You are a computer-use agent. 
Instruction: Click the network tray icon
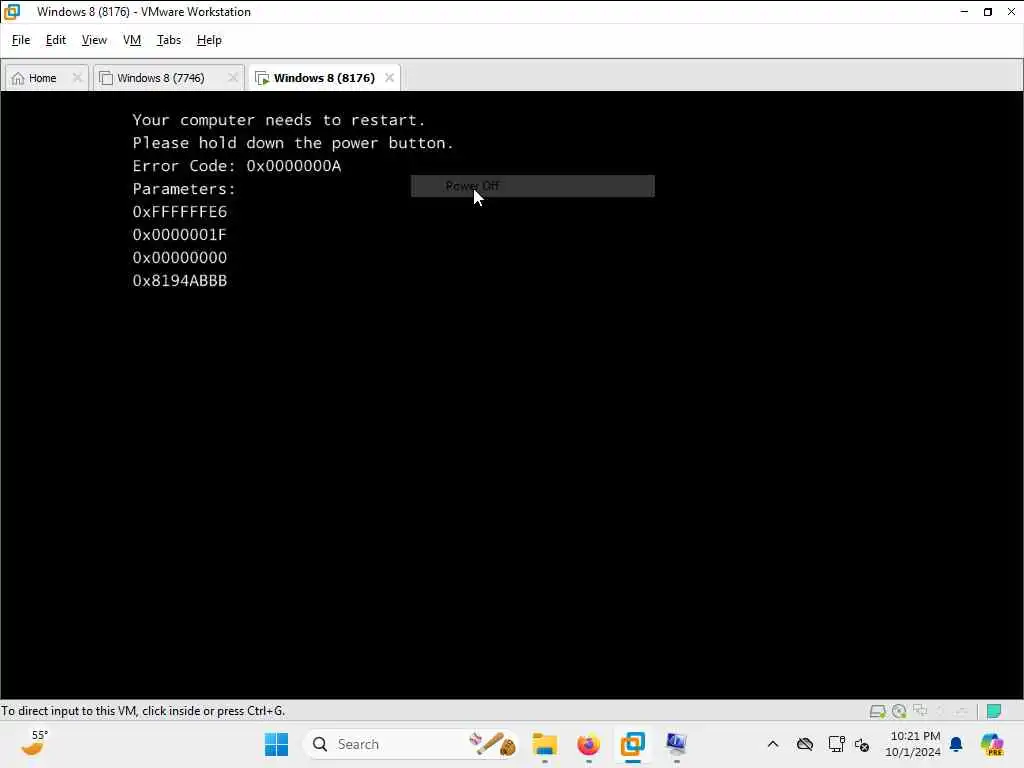click(836, 744)
